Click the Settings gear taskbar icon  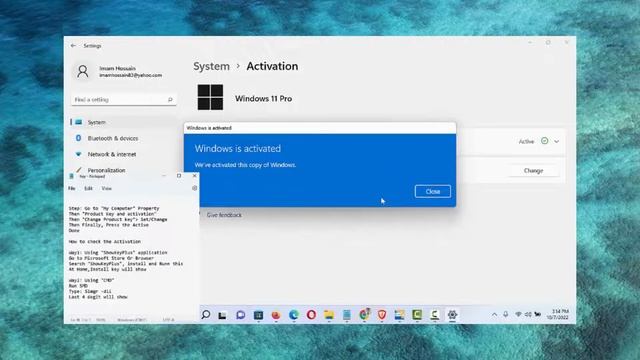point(452,315)
